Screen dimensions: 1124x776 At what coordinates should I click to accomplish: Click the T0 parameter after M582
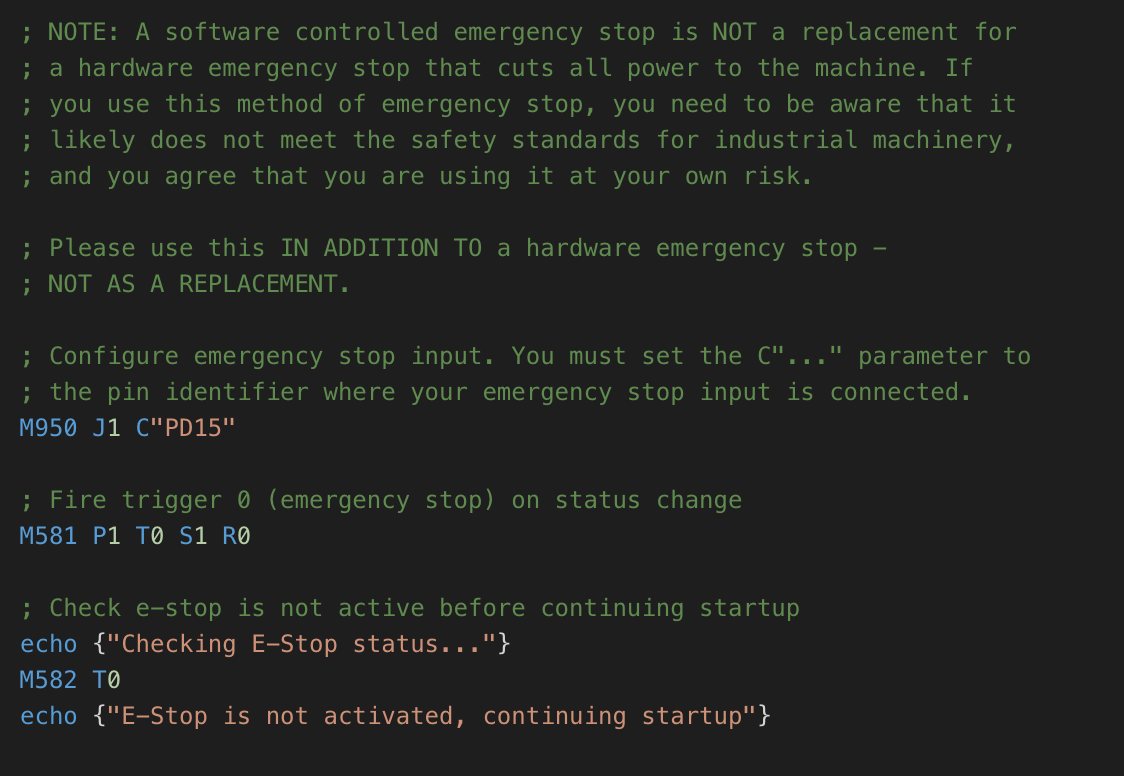[106, 679]
